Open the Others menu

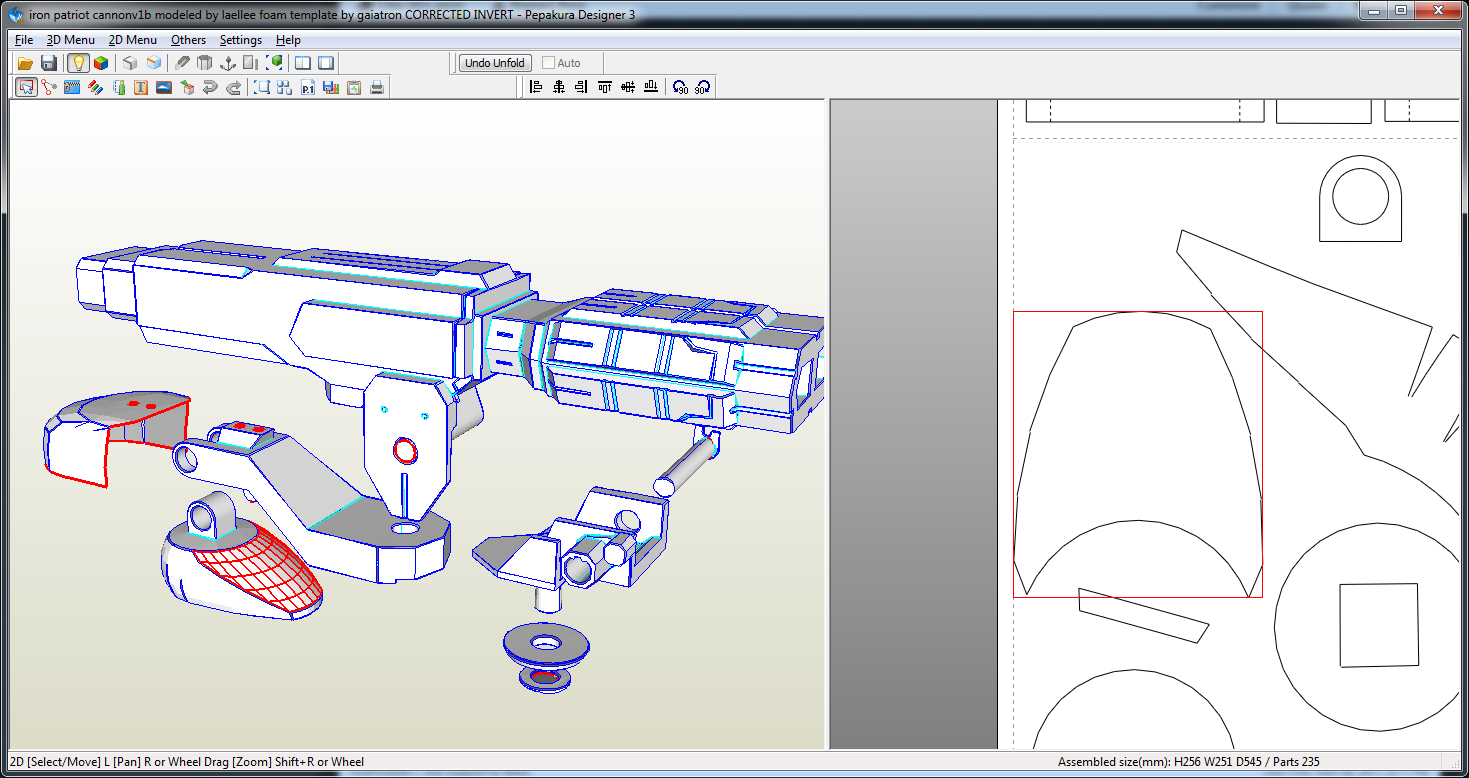click(188, 40)
